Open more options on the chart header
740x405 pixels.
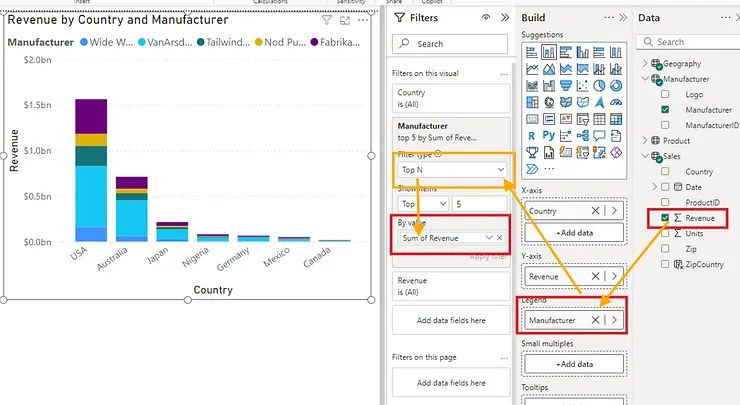click(x=363, y=20)
